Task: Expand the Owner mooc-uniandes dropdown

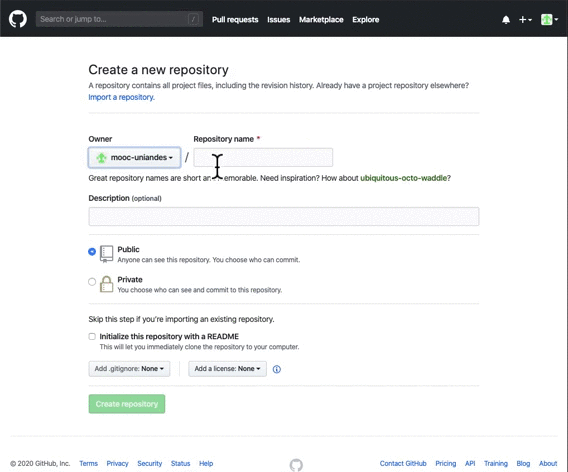Action: (134, 157)
